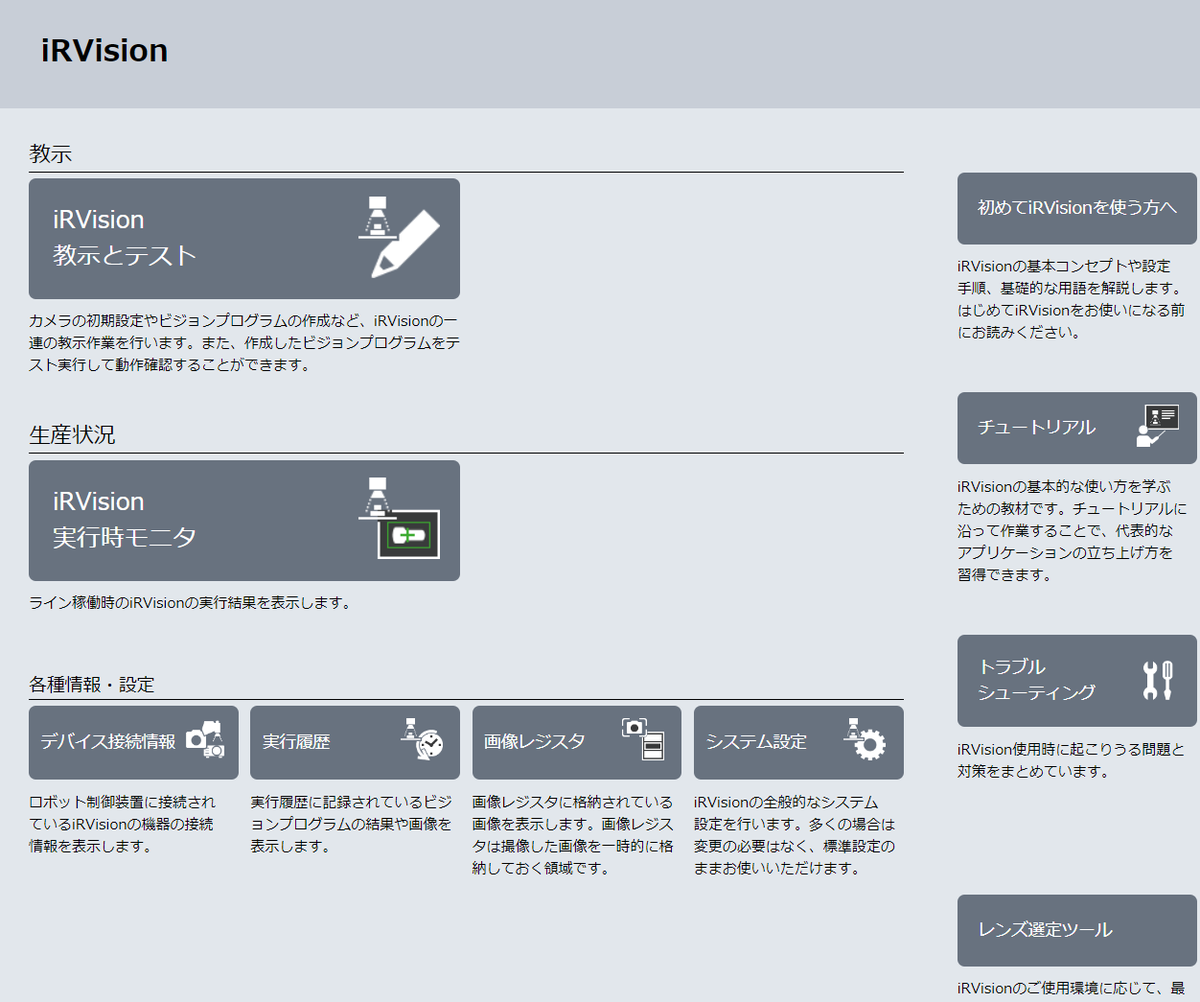Click the wrench-and-screwdriver icon on トラブルシューティング
1200x1002 pixels.
[x=1157, y=680]
